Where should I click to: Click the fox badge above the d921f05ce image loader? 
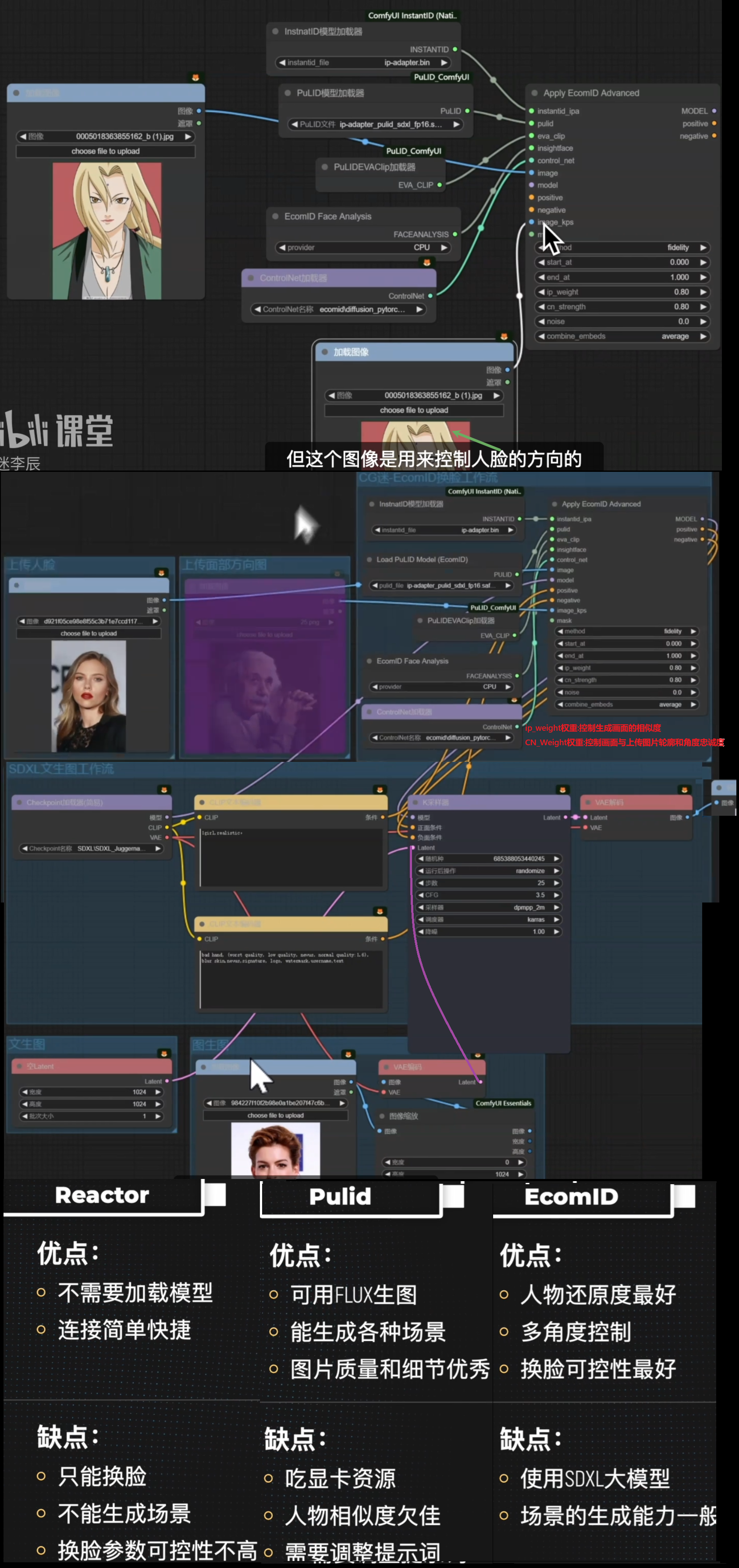[161, 573]
